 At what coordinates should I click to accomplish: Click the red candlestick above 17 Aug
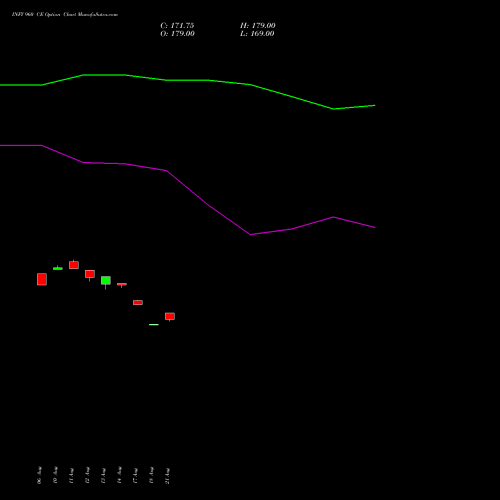[138, 302]
